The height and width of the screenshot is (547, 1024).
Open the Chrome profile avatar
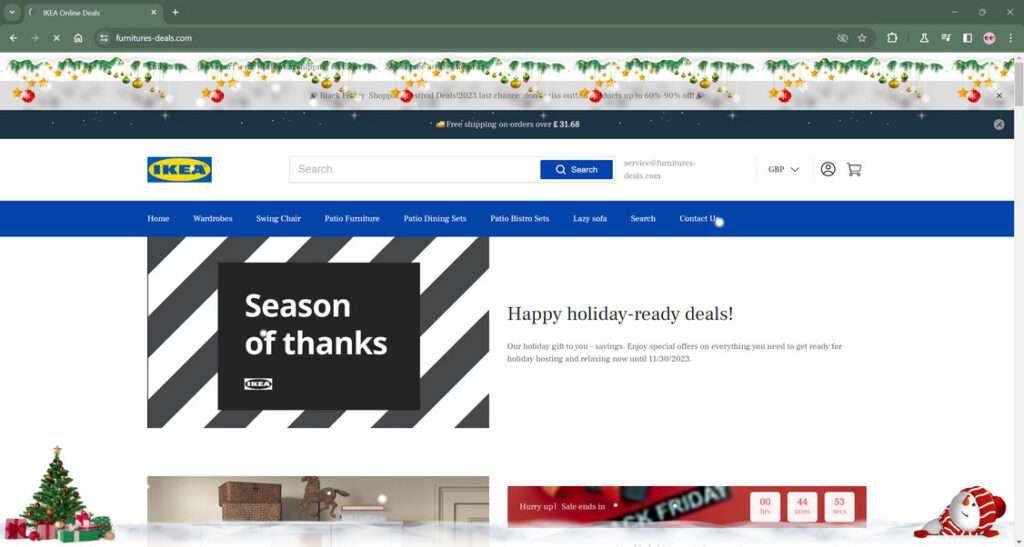(989, 39)
